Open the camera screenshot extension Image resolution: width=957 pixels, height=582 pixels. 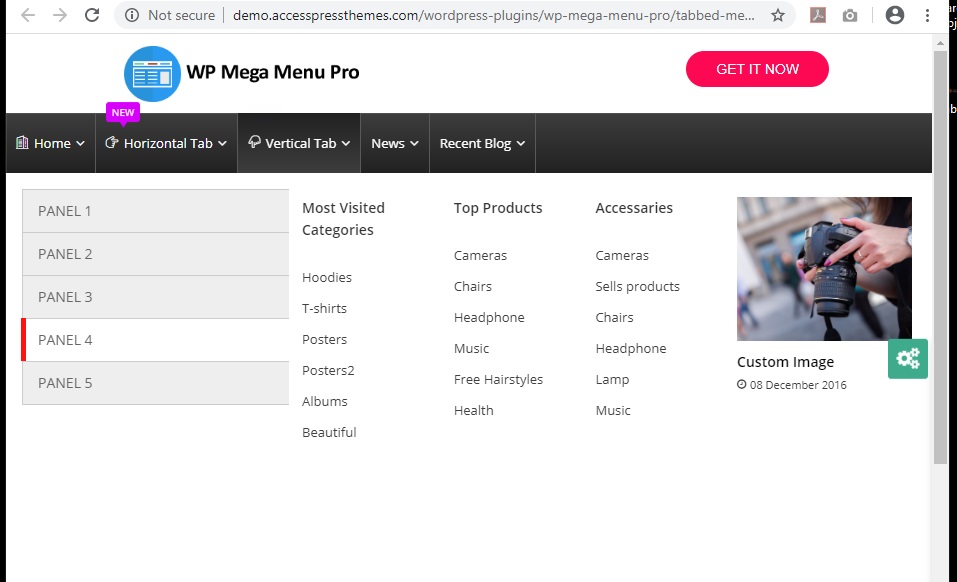pyautogui.click(x=850, y=16)
